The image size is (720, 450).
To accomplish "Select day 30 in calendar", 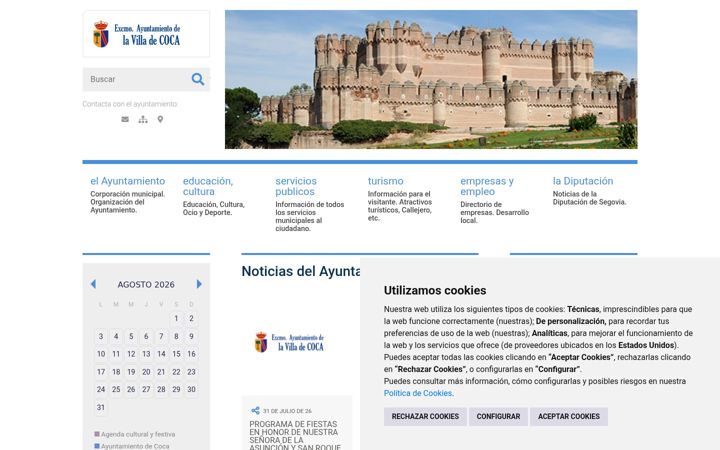I will click(191, 389).
